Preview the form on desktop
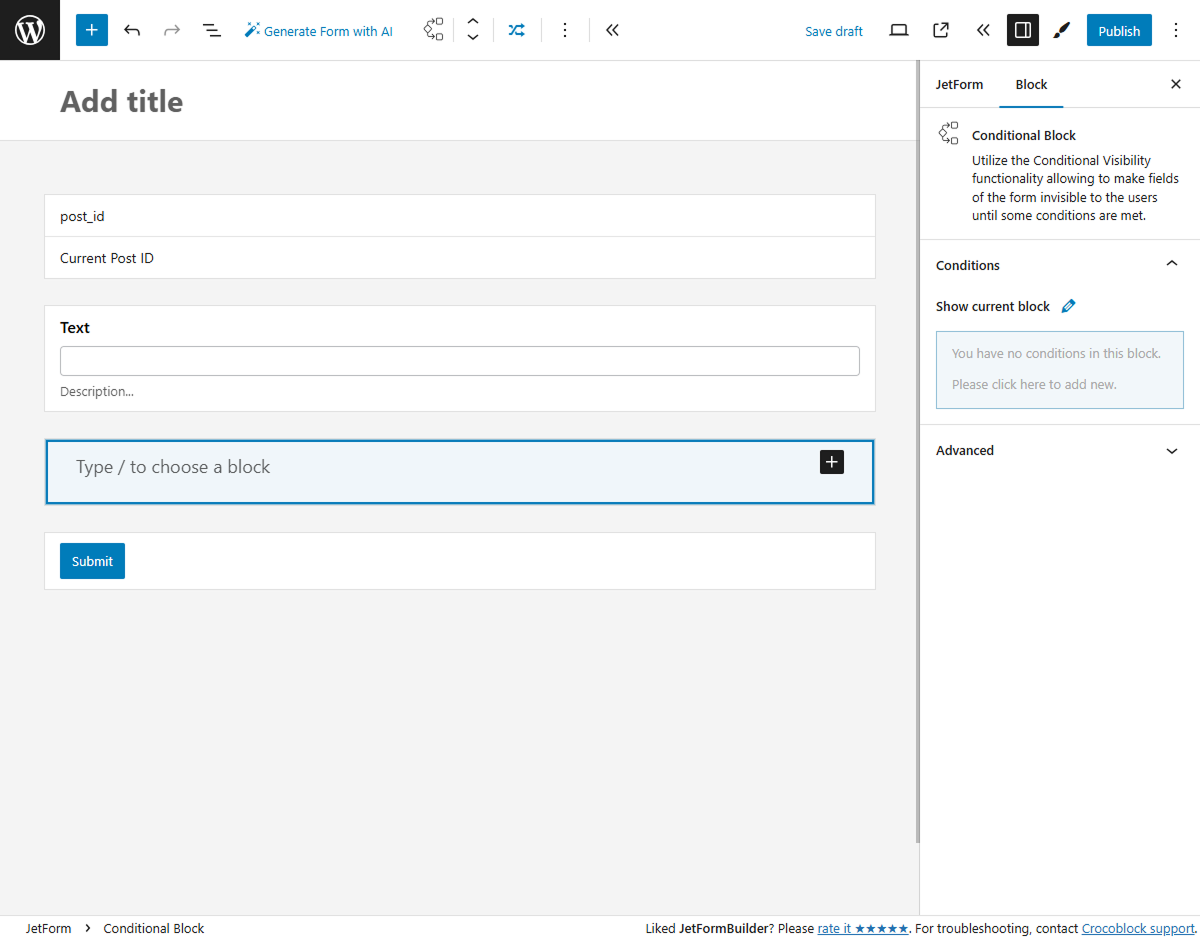Image resolution: width=1200 pixels, height=940 pixels. point(898,30)
